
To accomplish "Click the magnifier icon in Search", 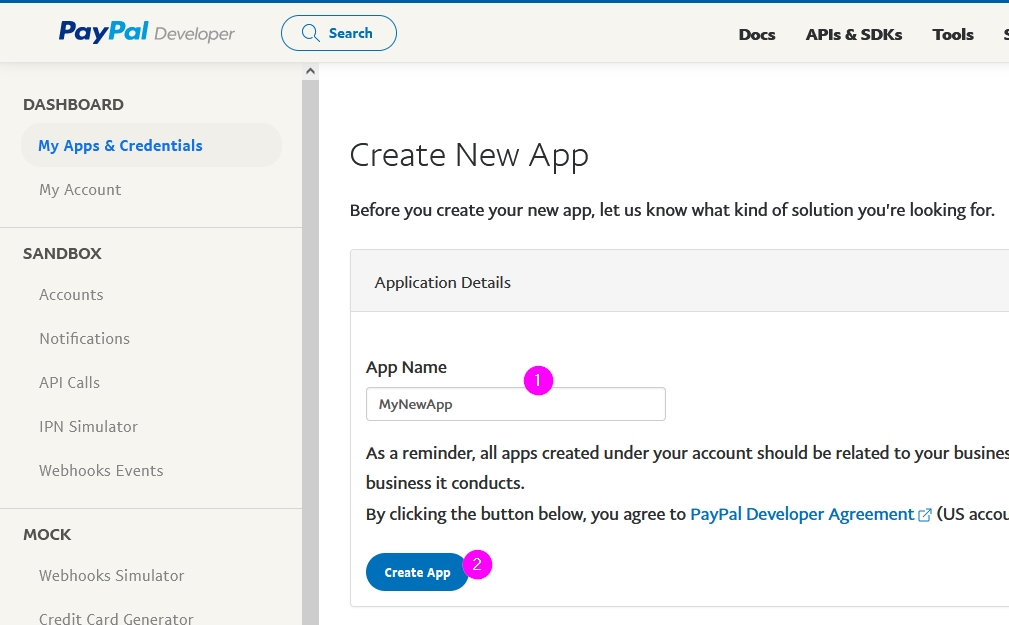I will point(311,33).
